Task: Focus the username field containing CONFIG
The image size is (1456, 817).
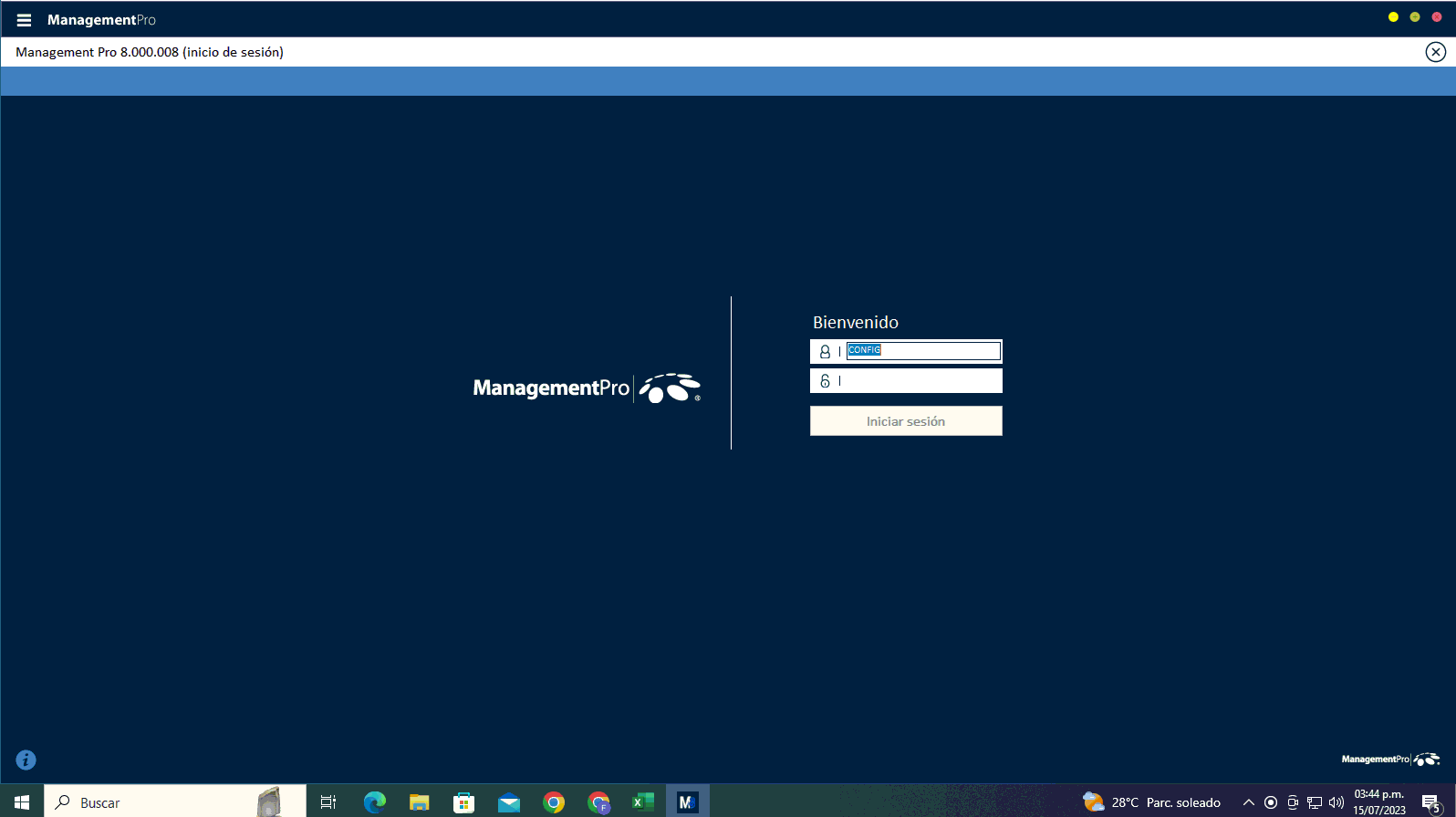Action: click(x=922, y=351)
